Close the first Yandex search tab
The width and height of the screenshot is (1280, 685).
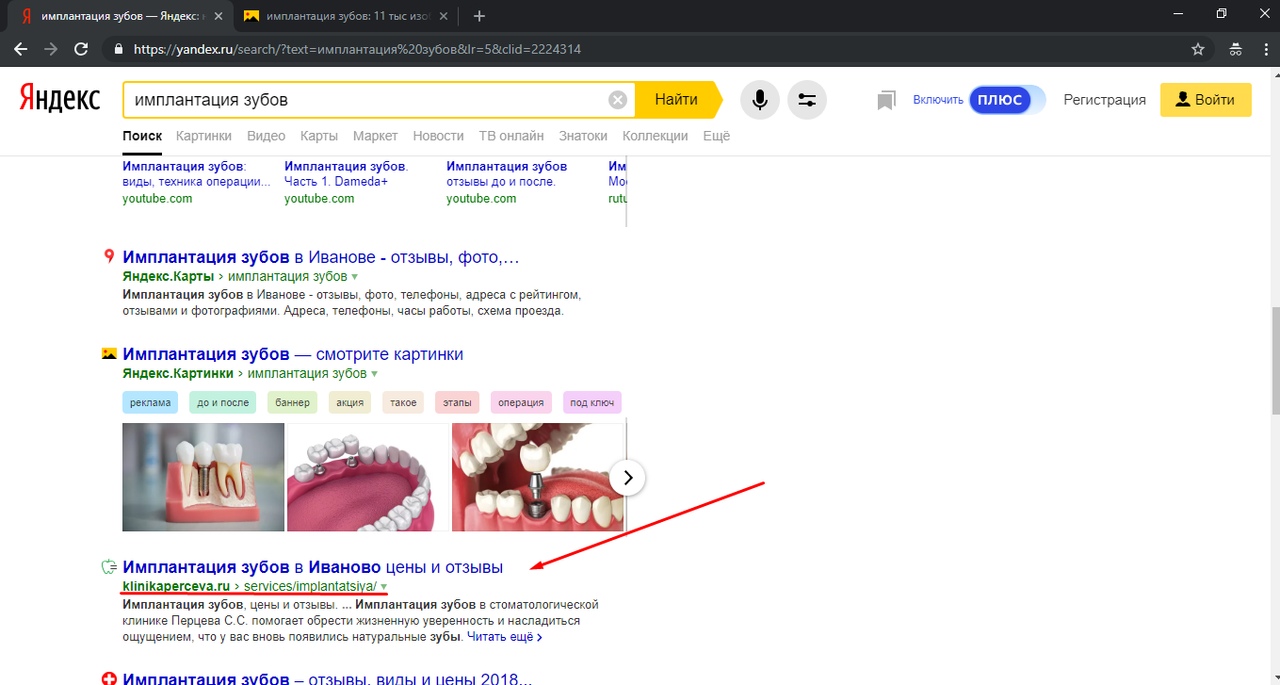(x=218, y=16)
